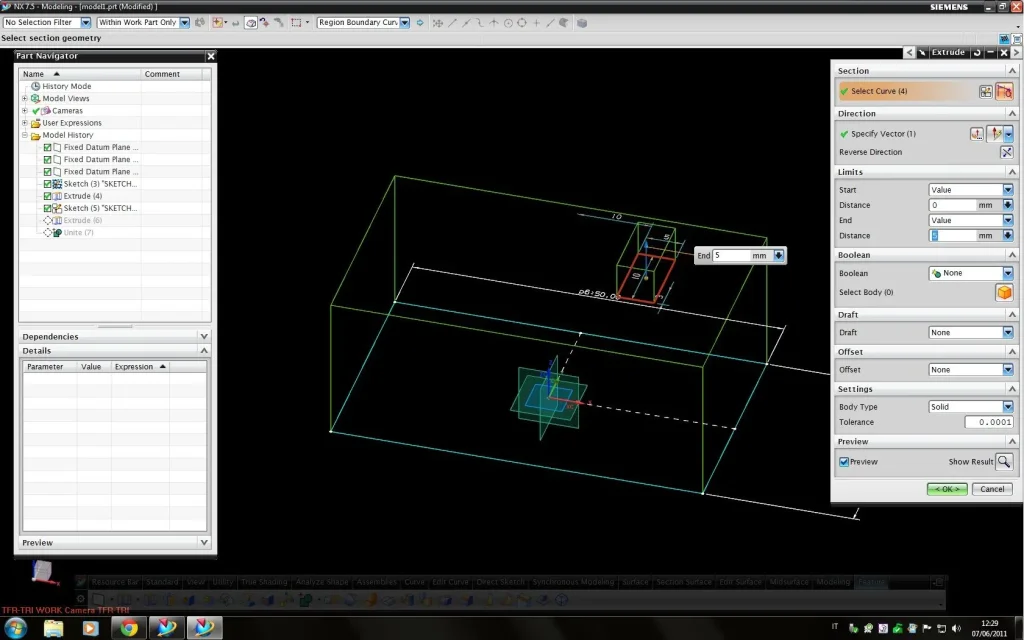1024x640 pixels.
Task: Collapse the Boolean group
Action: coord(1012,255)
